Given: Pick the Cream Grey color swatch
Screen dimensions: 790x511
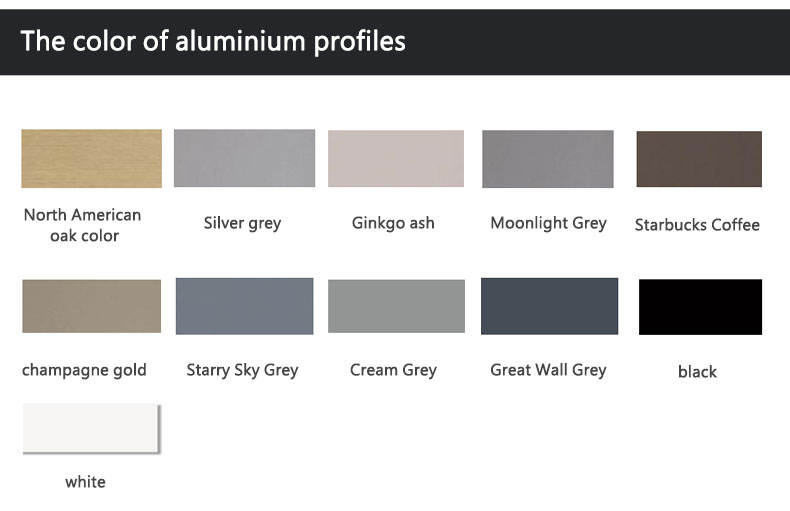Looking at the screenshot, I should 396,306.
